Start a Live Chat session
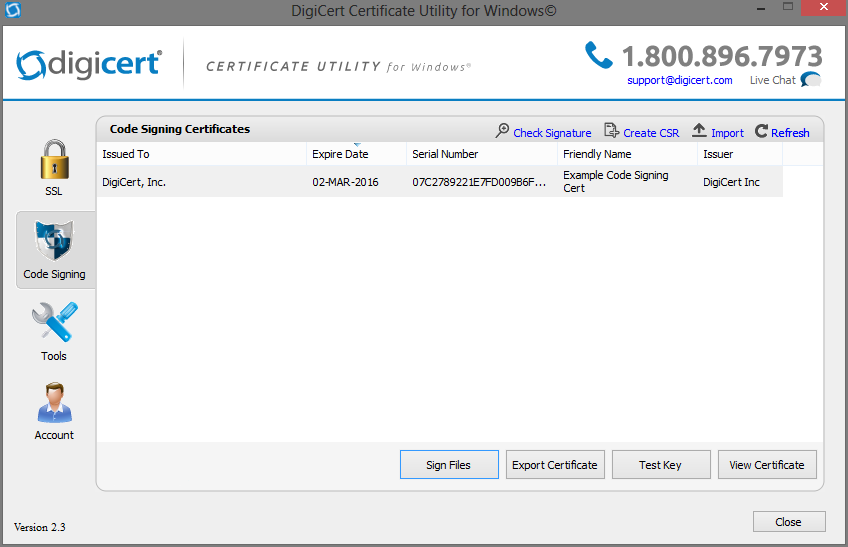 pyautogui.click(x=773, y=80)
